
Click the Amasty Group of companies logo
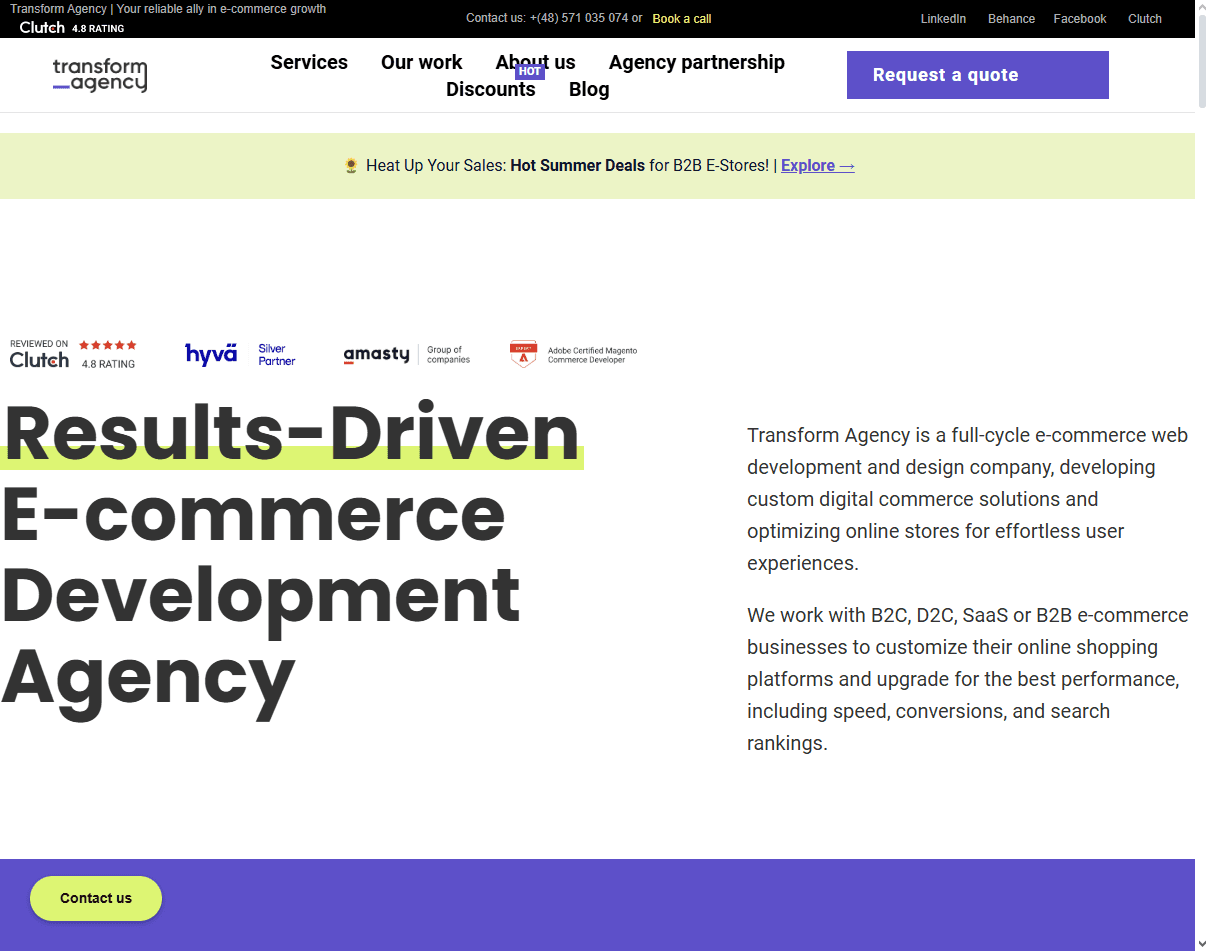407,355
